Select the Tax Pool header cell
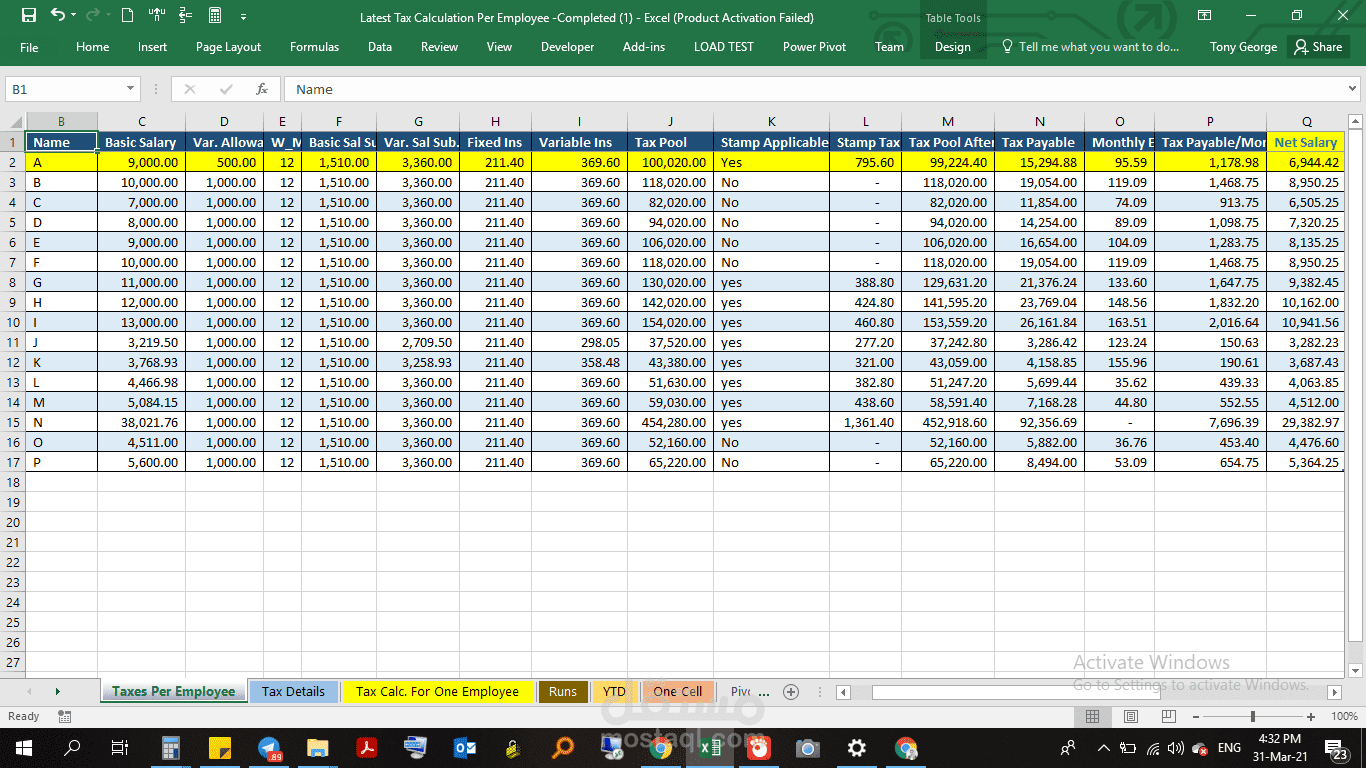The height and width of the screenshot is (768, 1366). coord(670,142)
